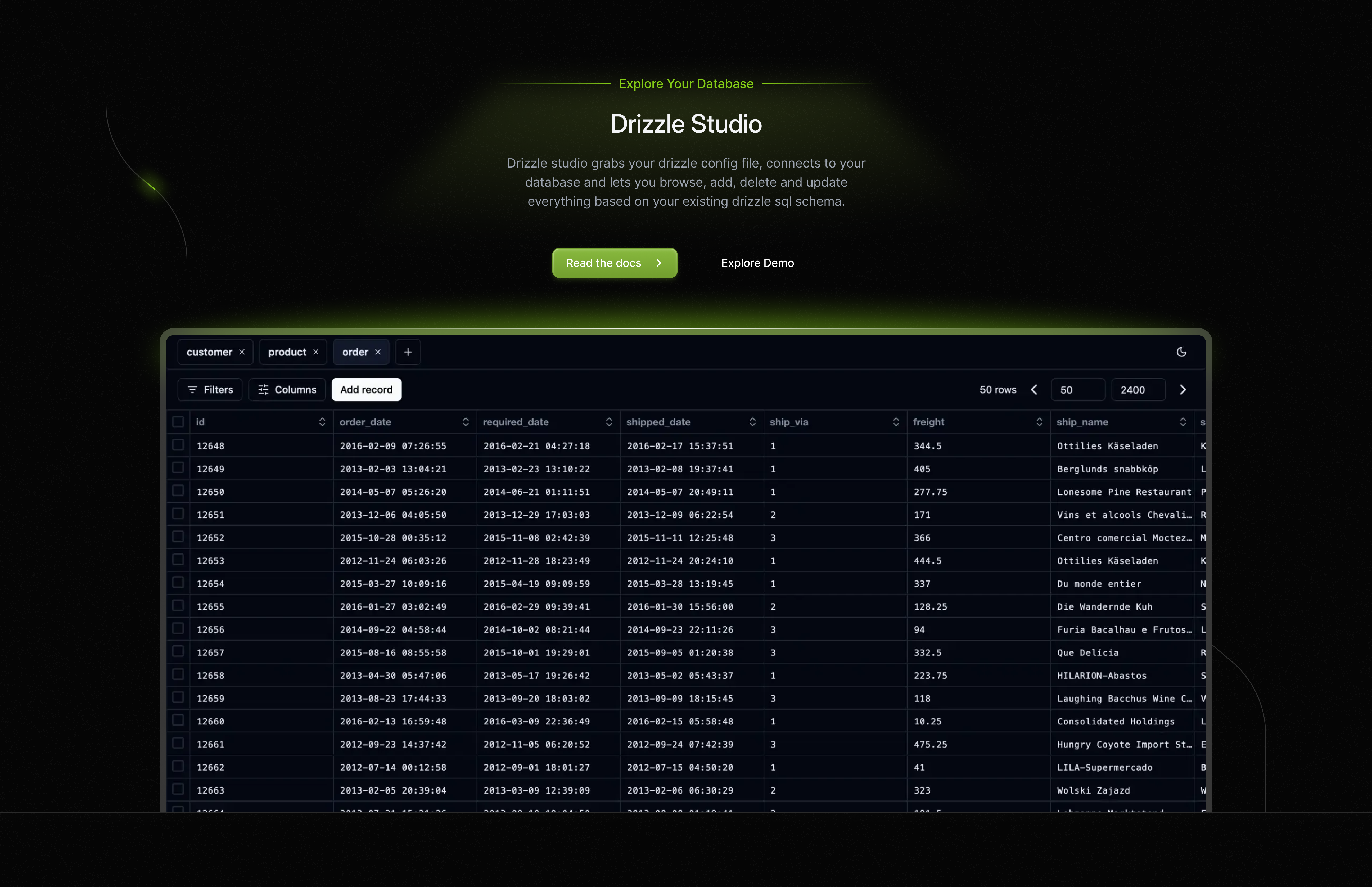This screenshot has width=1372, height=887.
Task: Click the Explore Your Database label
Action: 686,84
